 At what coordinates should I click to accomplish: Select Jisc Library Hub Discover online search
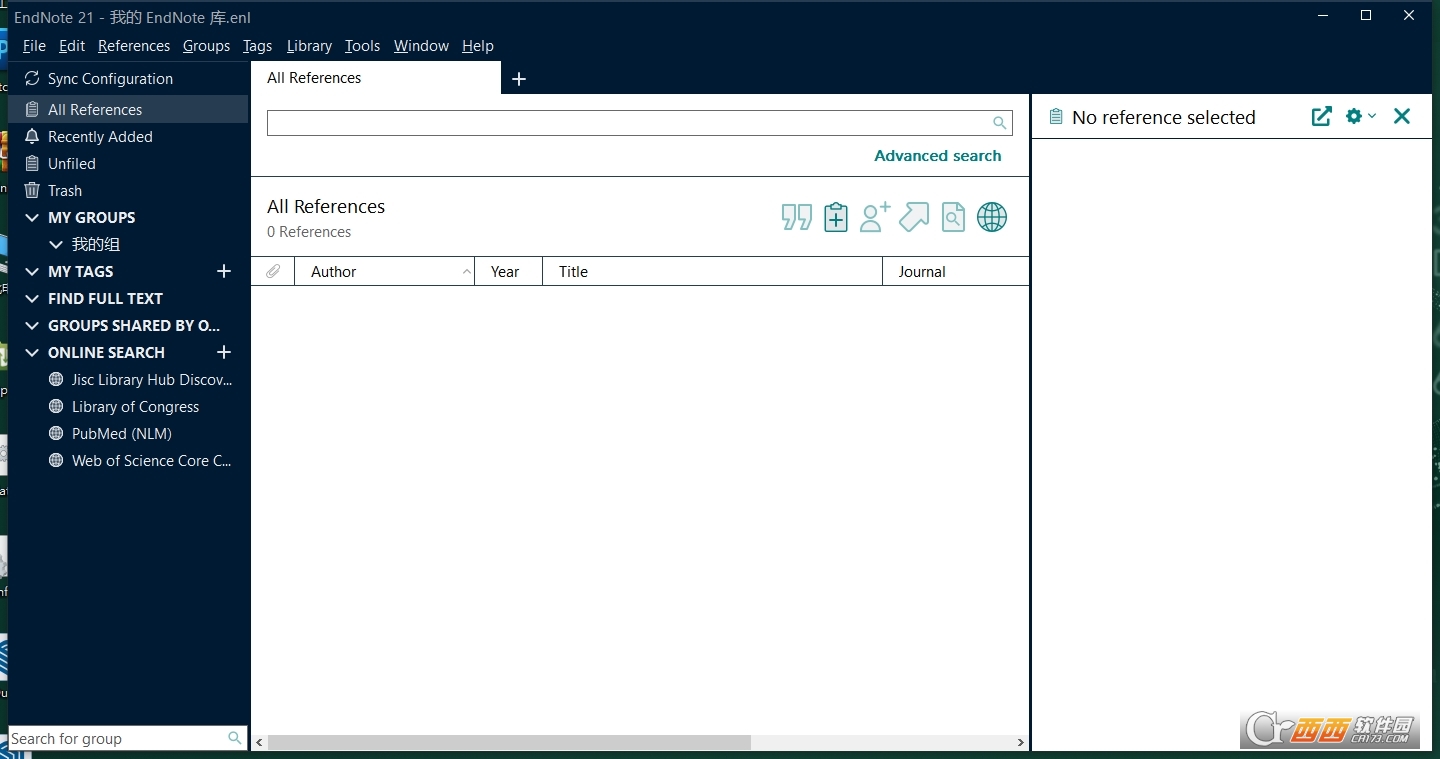152,379
